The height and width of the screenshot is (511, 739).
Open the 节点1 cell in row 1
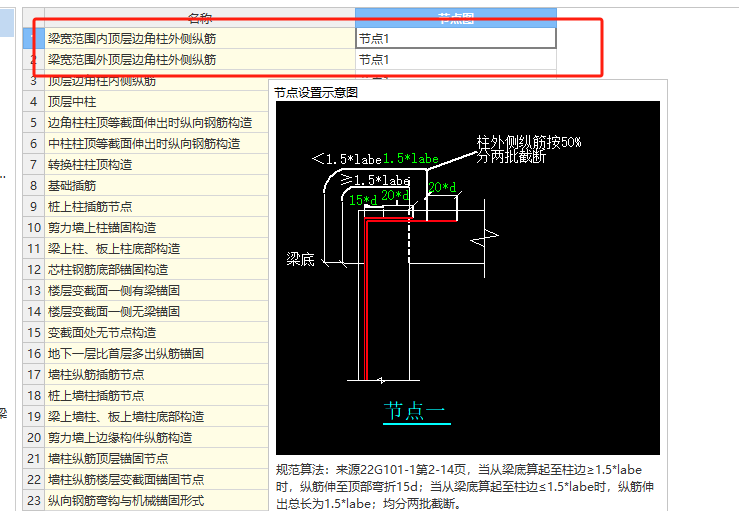click(x=456, y=39)
